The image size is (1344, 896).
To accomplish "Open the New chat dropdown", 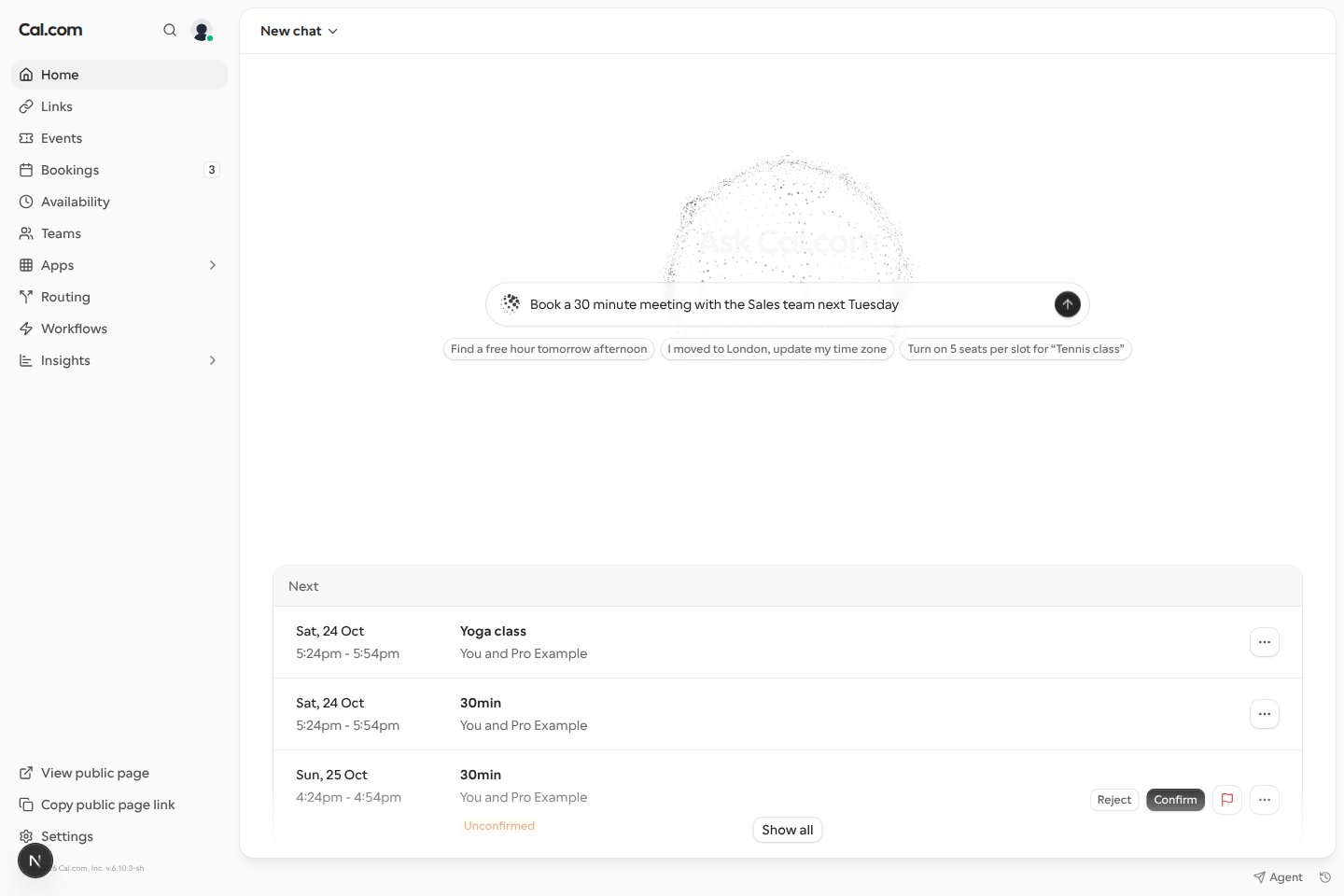I will point(299,31).
